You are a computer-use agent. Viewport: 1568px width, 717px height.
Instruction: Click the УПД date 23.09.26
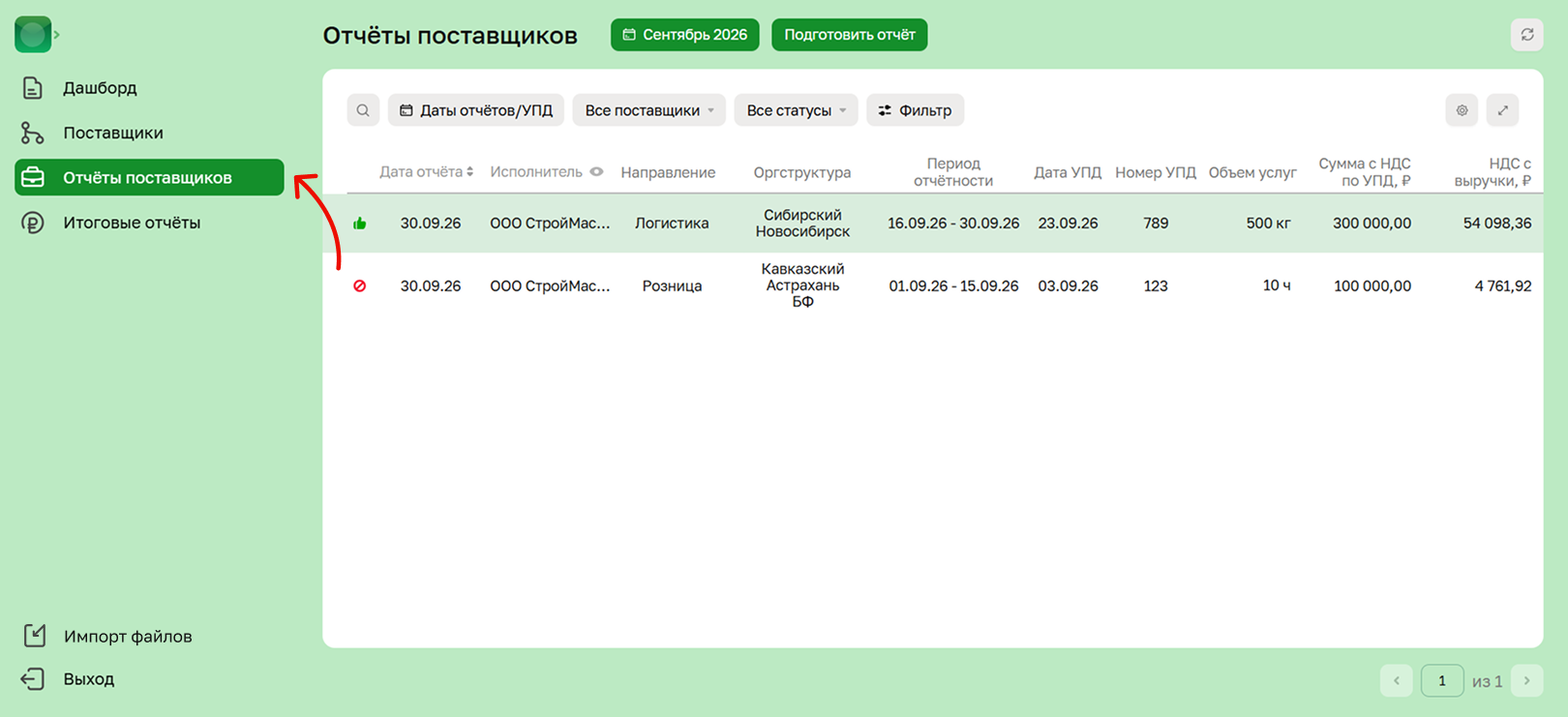coord(1068,224)
